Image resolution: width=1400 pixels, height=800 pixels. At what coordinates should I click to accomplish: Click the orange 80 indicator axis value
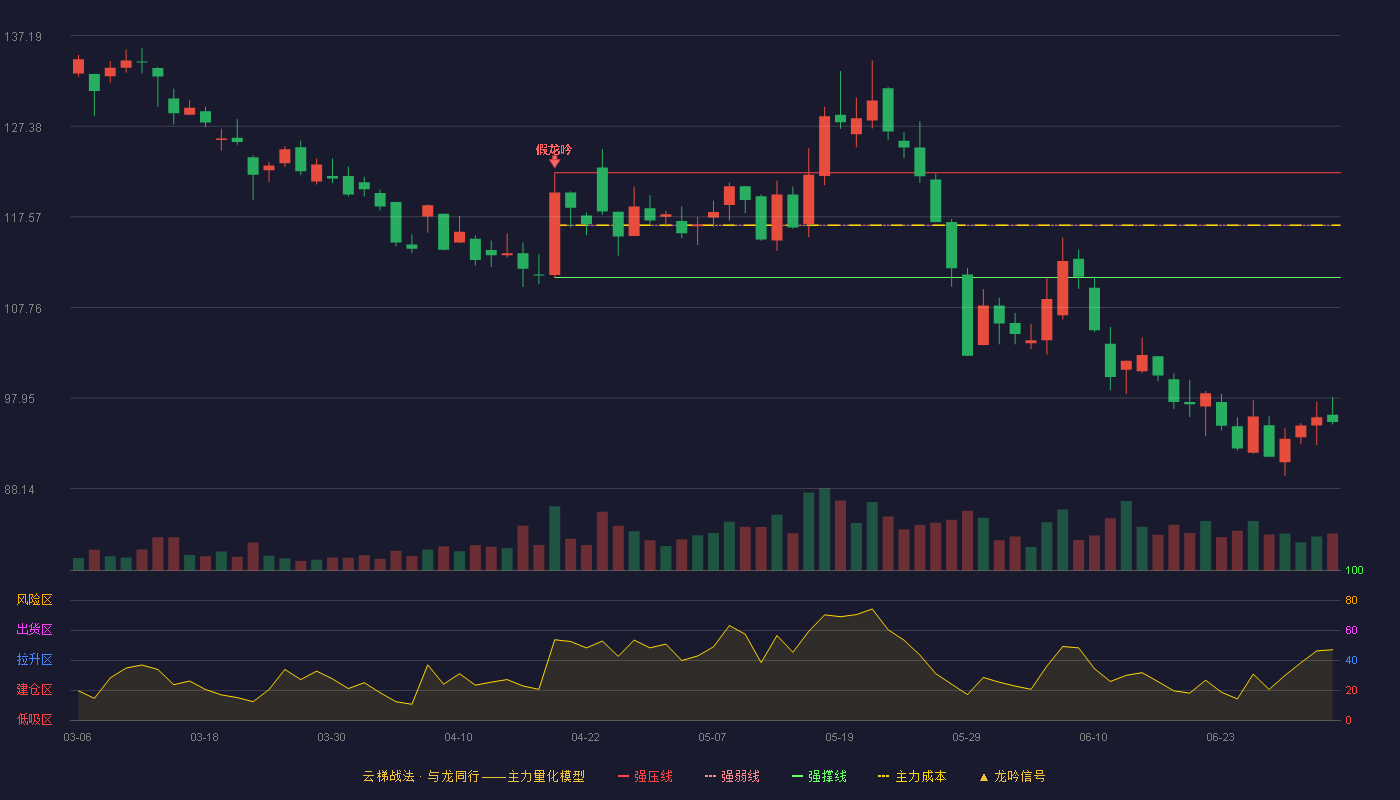(1351, 600)
